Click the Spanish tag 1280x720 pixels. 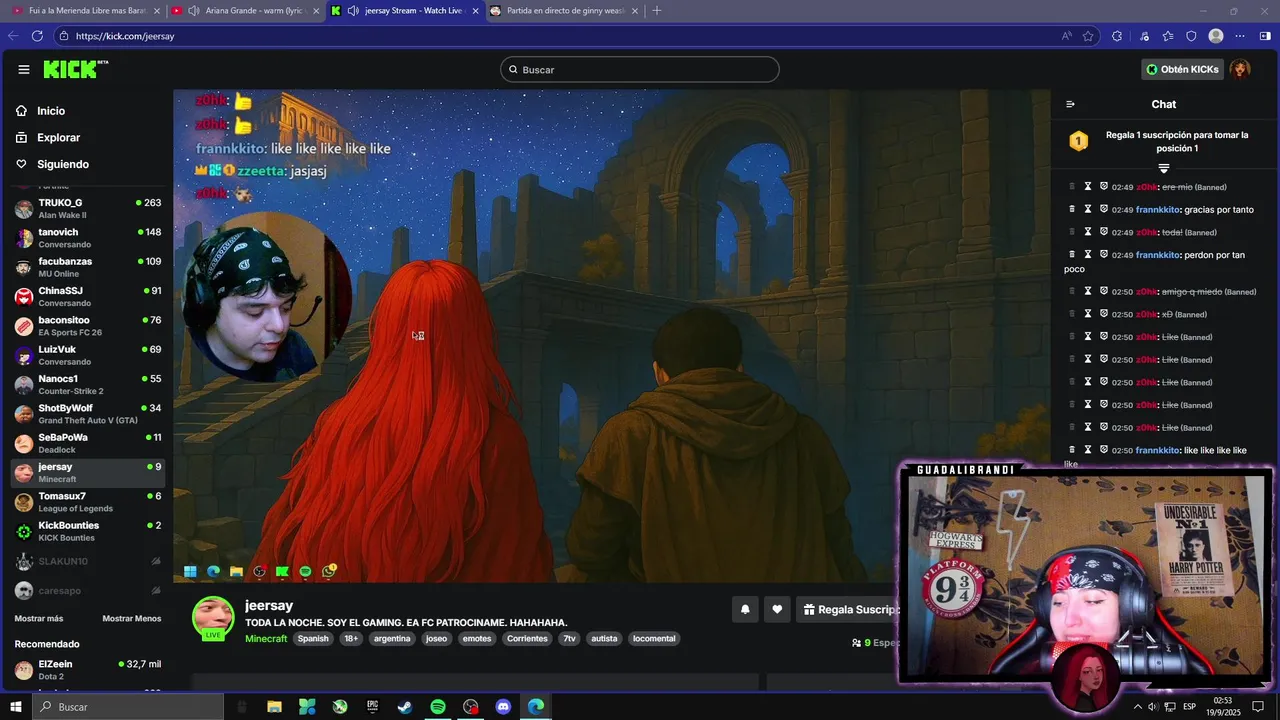312,639
